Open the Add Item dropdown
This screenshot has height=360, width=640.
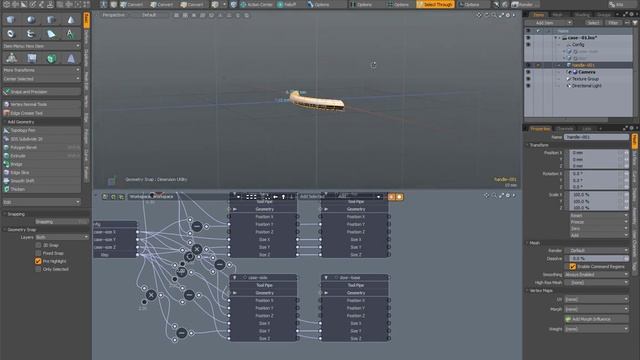click(x=548, y=23)
